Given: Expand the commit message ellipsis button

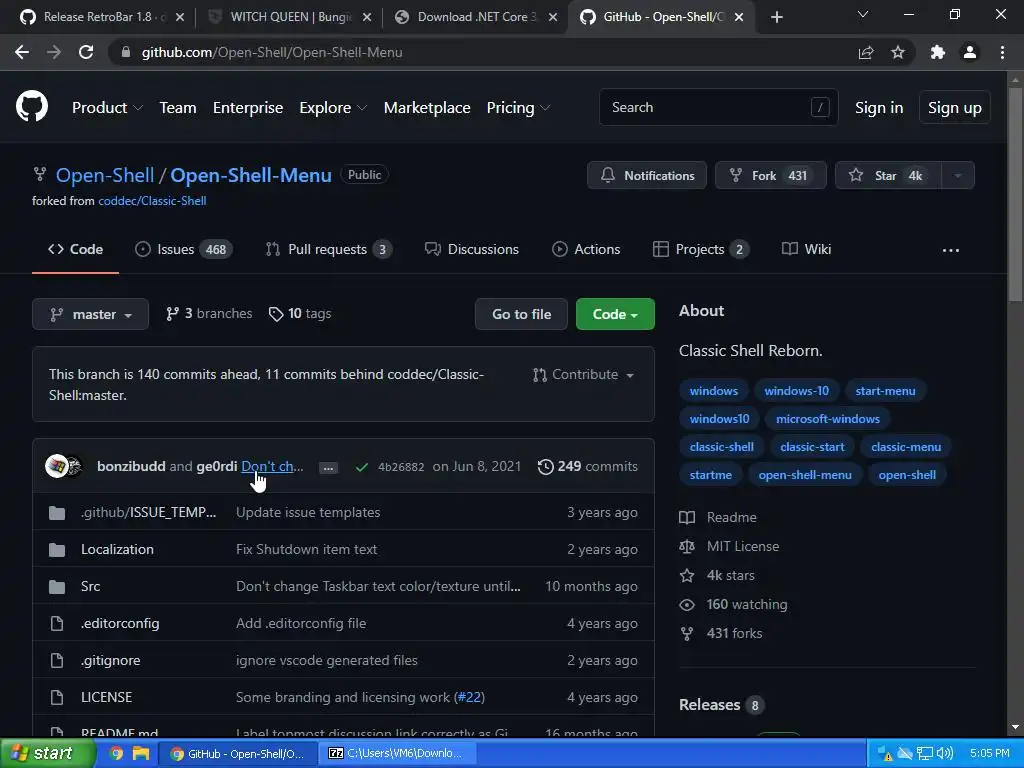Looking at the screenshot, I should (328, 468).
